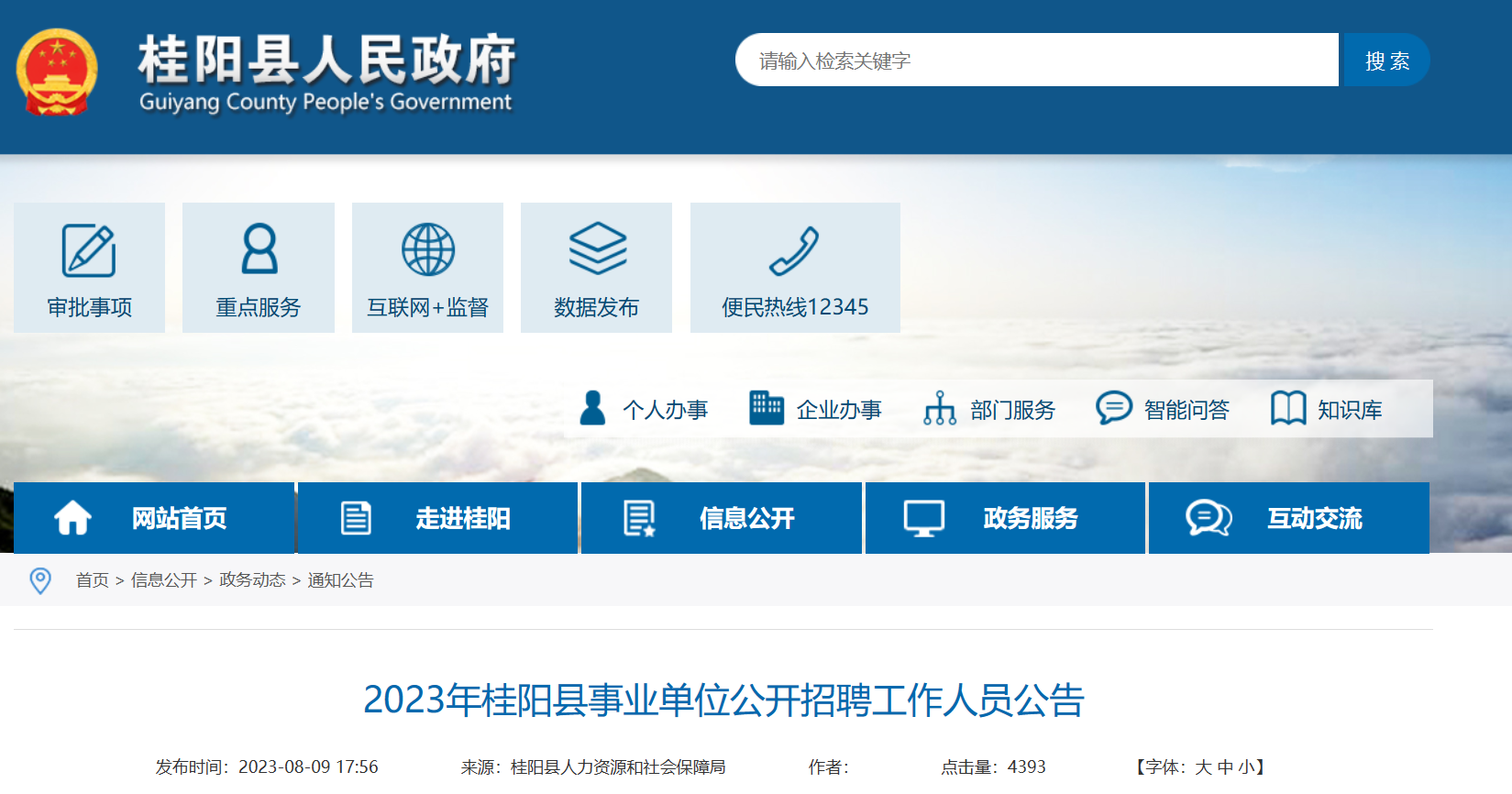Click the 个人办事 person silhouette icon
1512x794 pixels.
tap(593, 408)
